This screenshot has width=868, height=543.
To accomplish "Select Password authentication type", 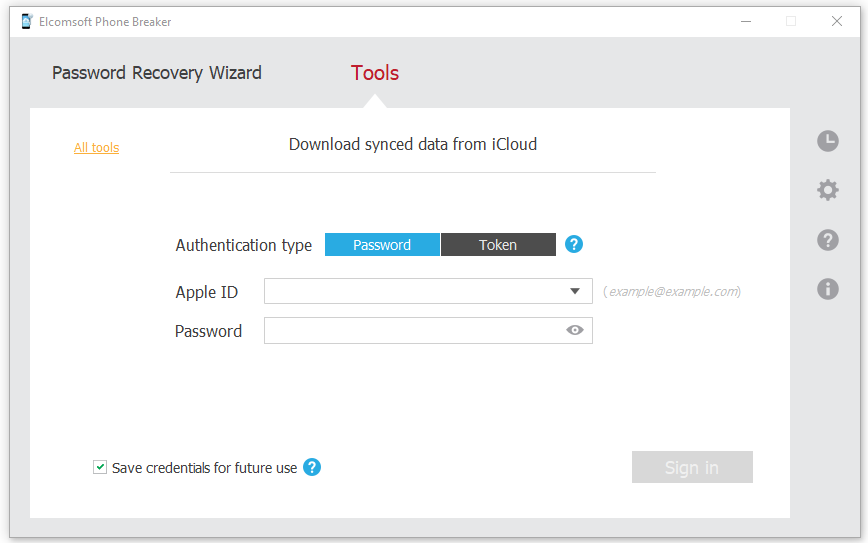I will coord(382,245).
